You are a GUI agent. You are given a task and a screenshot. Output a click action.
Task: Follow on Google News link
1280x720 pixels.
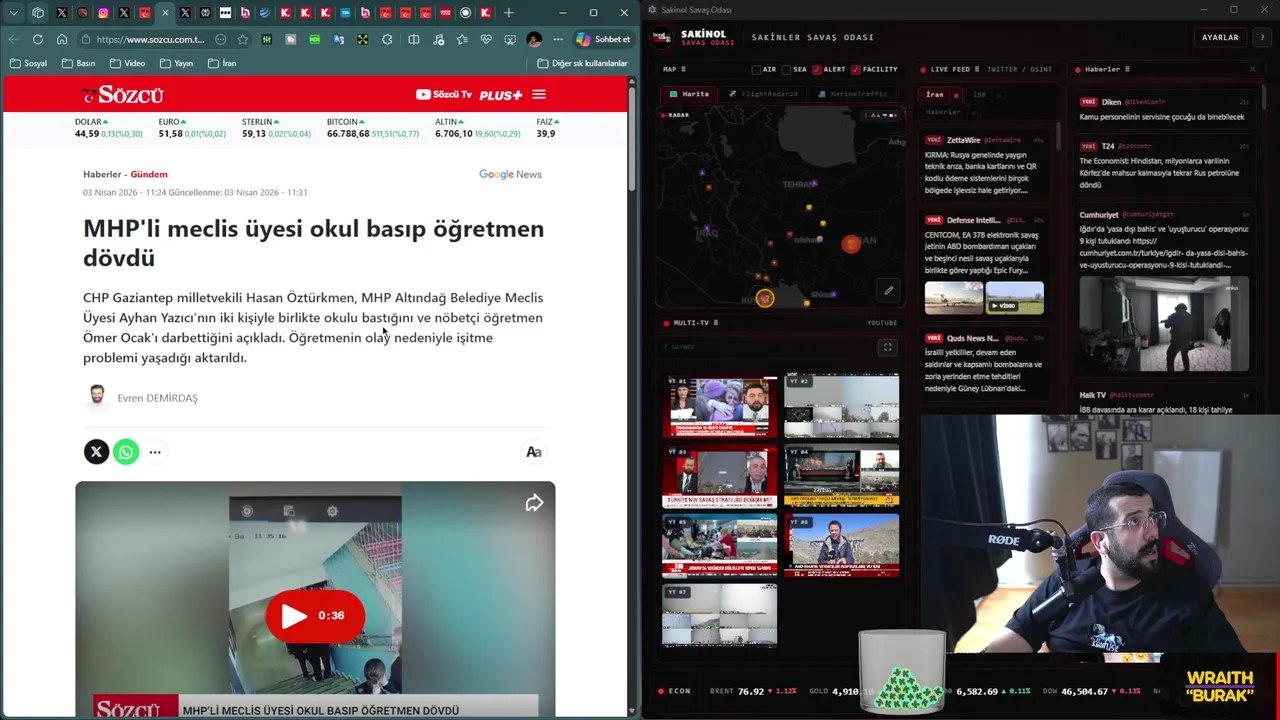510,174
